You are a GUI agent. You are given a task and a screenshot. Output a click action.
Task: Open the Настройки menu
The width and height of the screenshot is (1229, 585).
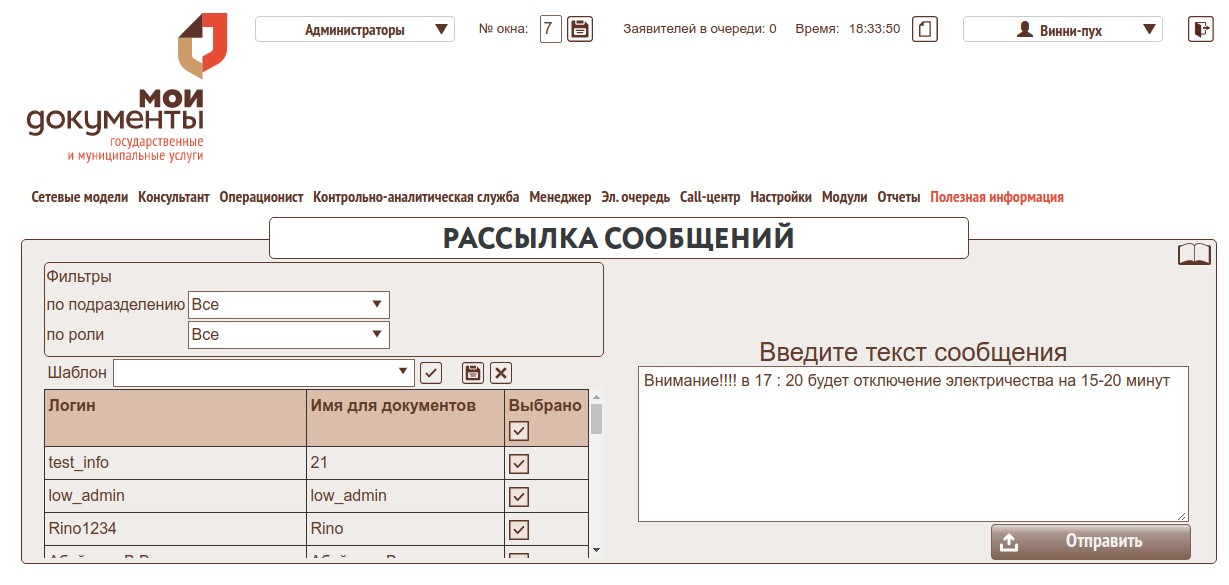[780, 197]
